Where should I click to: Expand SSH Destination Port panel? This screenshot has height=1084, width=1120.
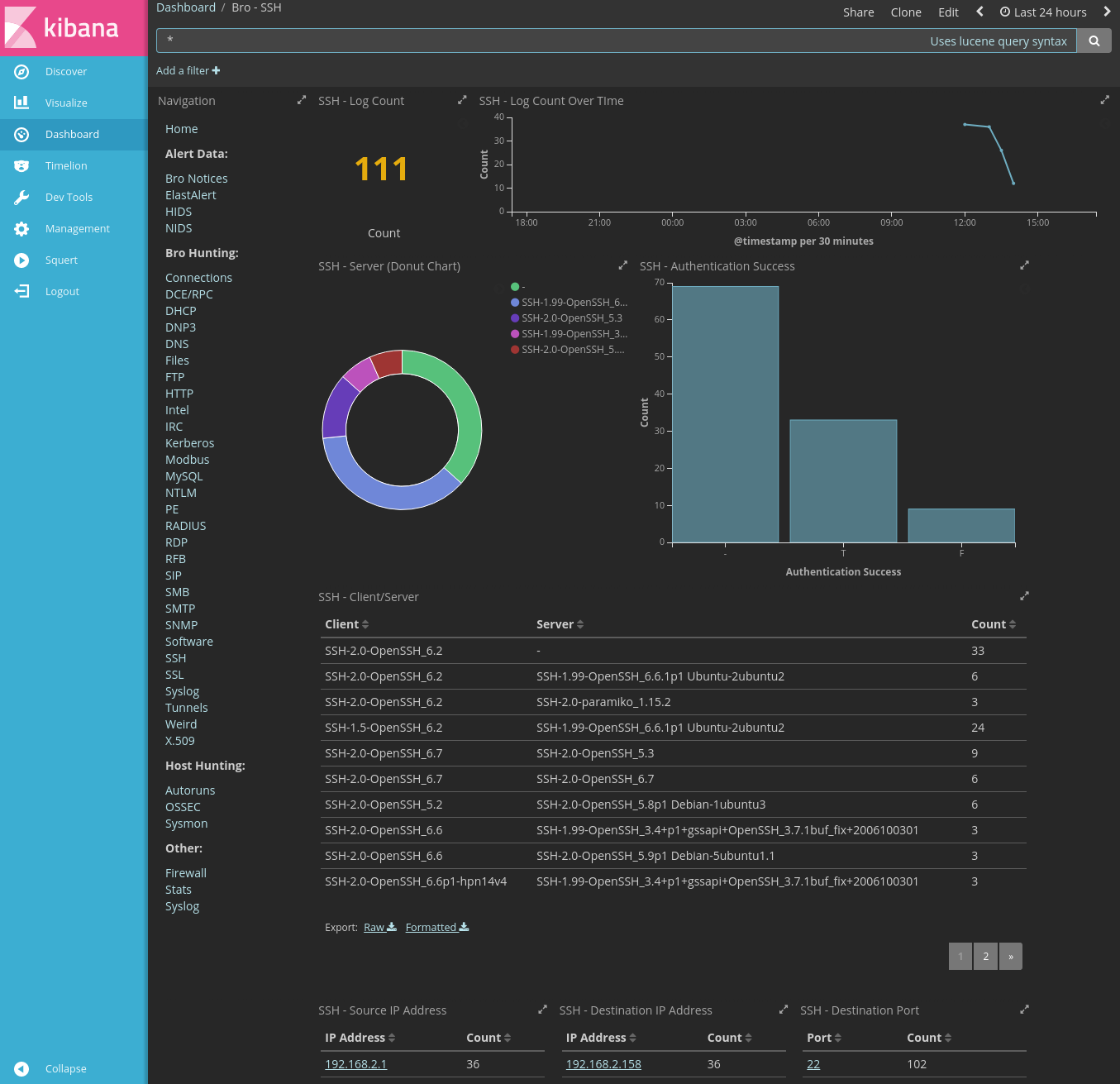1024,1010
